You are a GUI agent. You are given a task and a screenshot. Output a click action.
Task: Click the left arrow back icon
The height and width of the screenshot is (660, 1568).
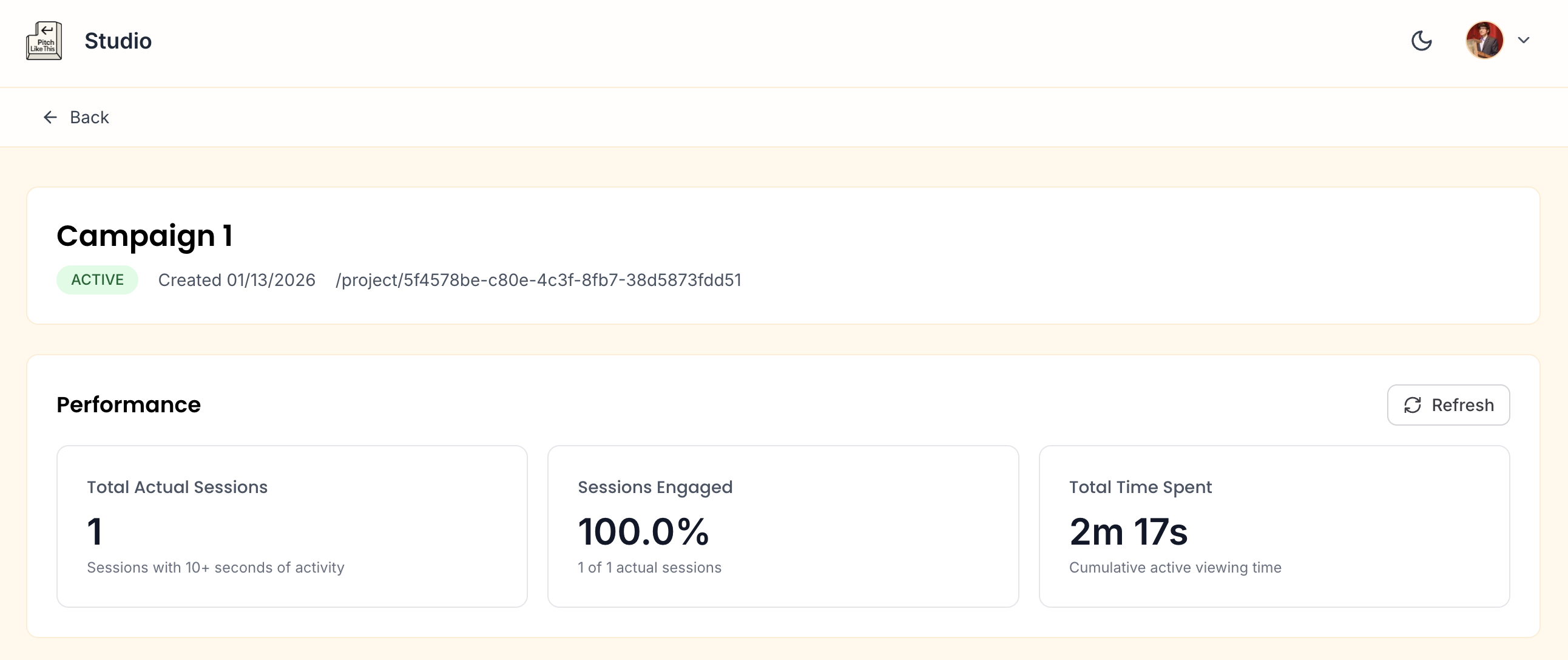coord(50,117)
